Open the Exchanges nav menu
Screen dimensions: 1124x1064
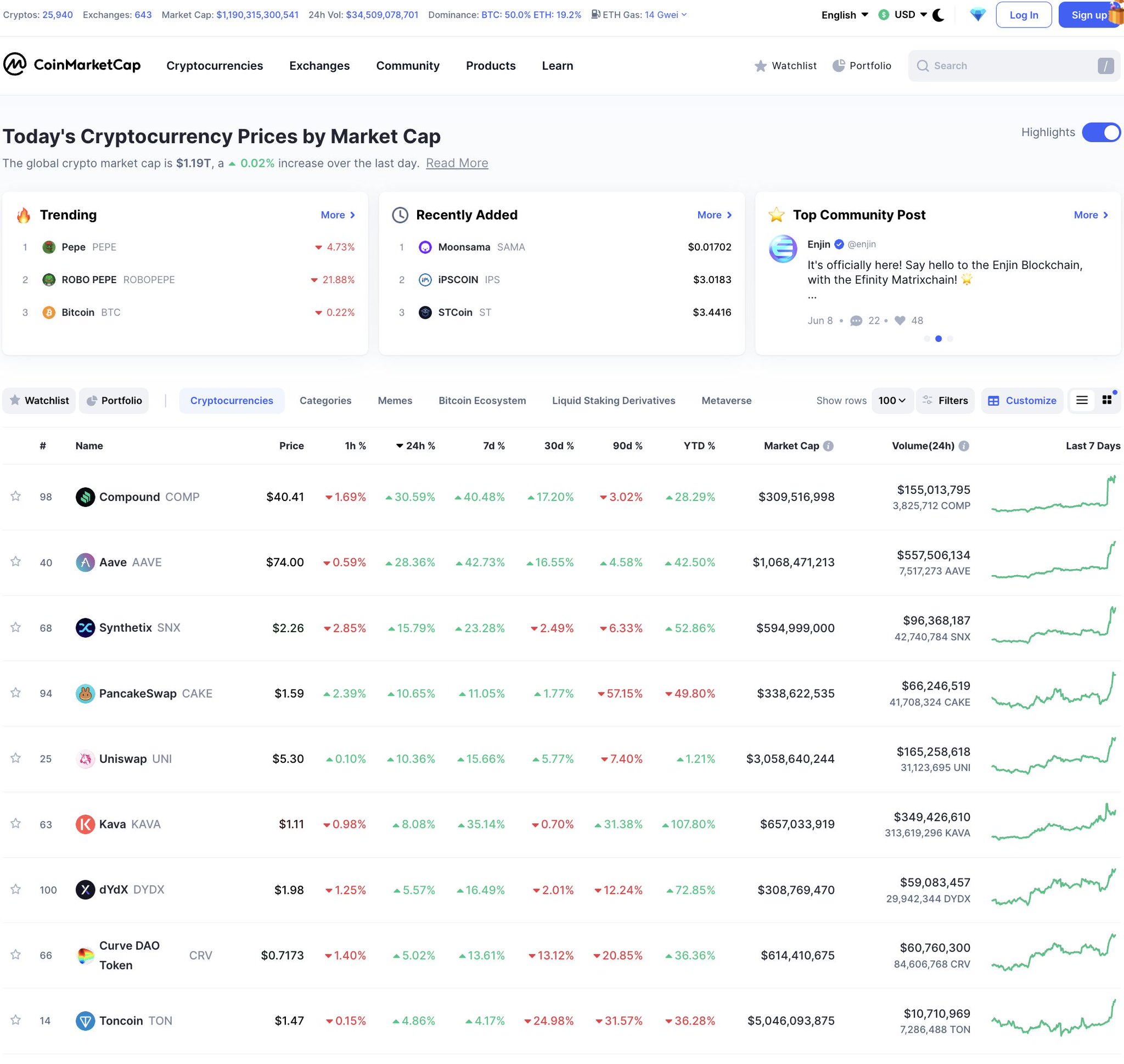click(319, 66)
